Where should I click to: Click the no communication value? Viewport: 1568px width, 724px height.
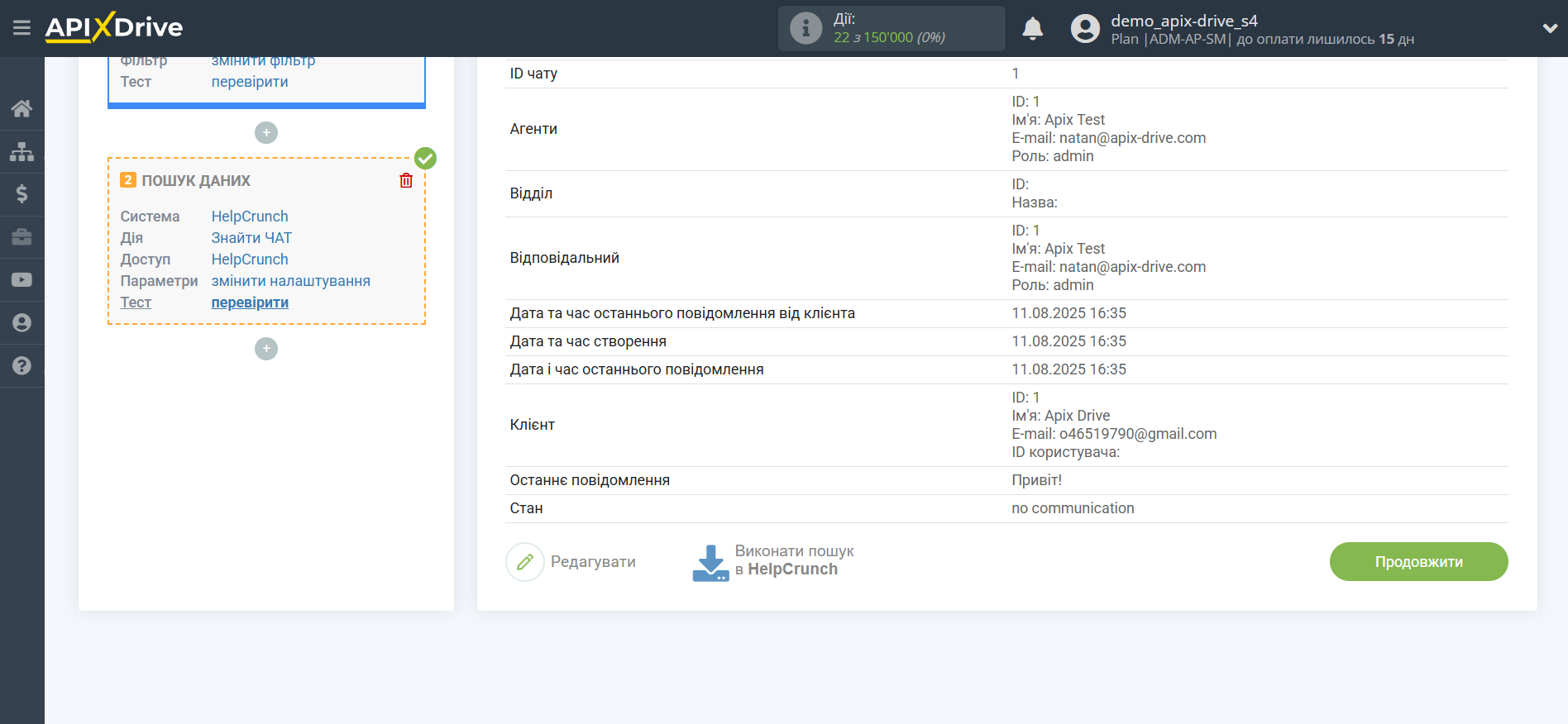[1073, 508]
